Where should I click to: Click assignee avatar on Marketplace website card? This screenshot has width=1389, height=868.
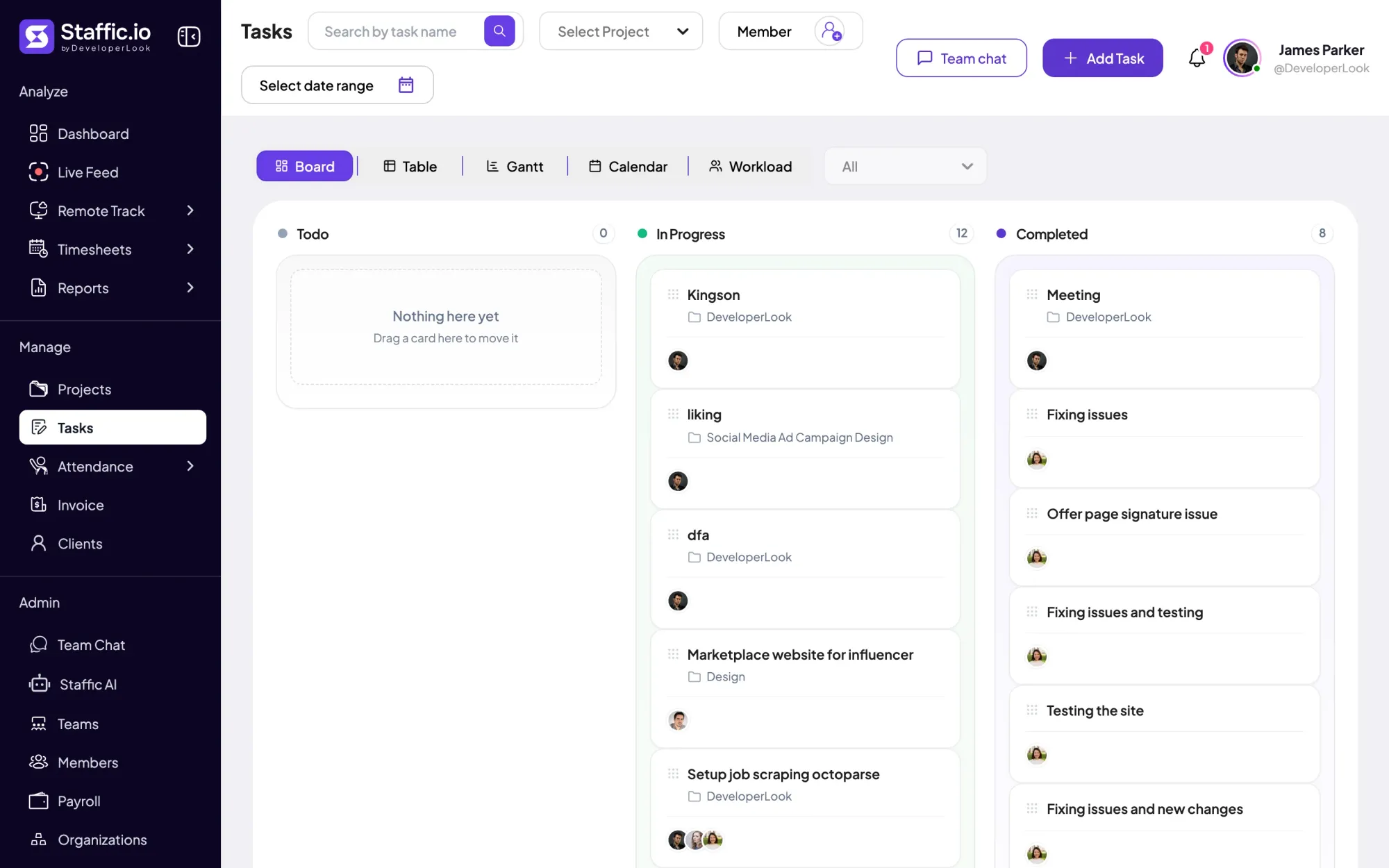pos(678,720)
